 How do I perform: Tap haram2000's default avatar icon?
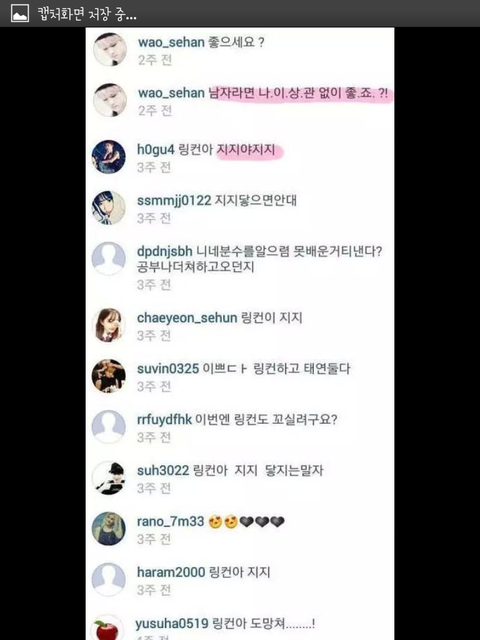coord(109,580)
